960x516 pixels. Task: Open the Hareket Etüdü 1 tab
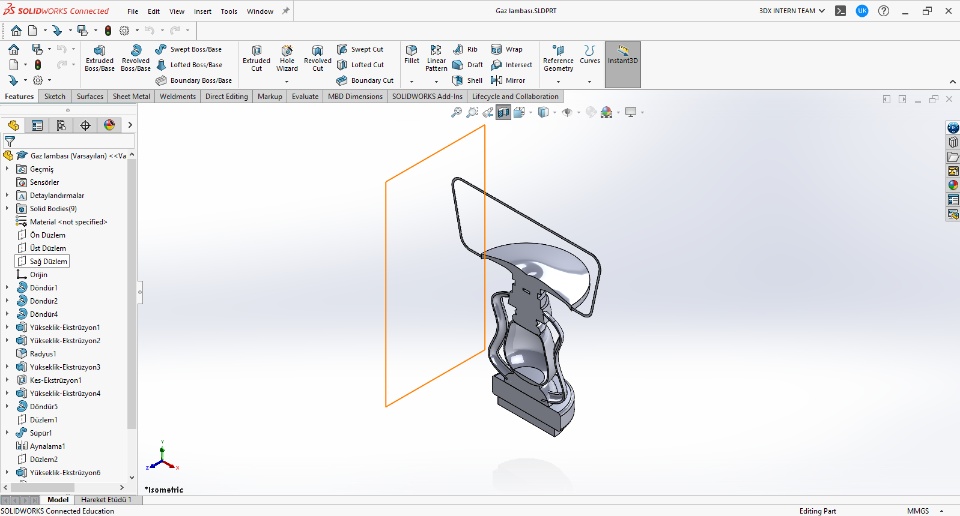tap(107, 499)
